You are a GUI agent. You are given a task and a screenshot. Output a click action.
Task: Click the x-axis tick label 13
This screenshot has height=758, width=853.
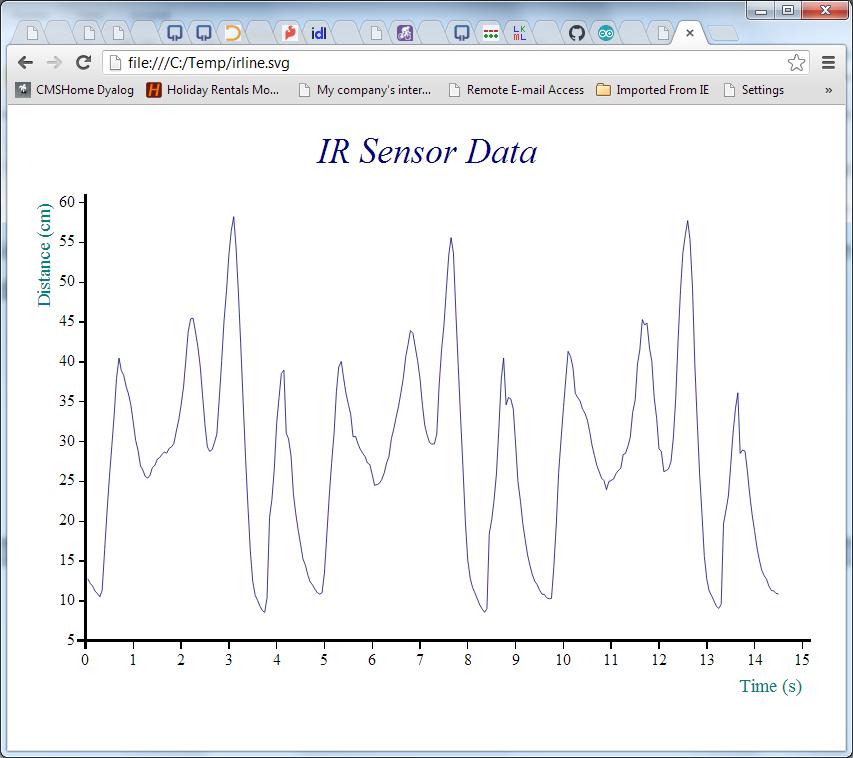(x=707, y=660)
